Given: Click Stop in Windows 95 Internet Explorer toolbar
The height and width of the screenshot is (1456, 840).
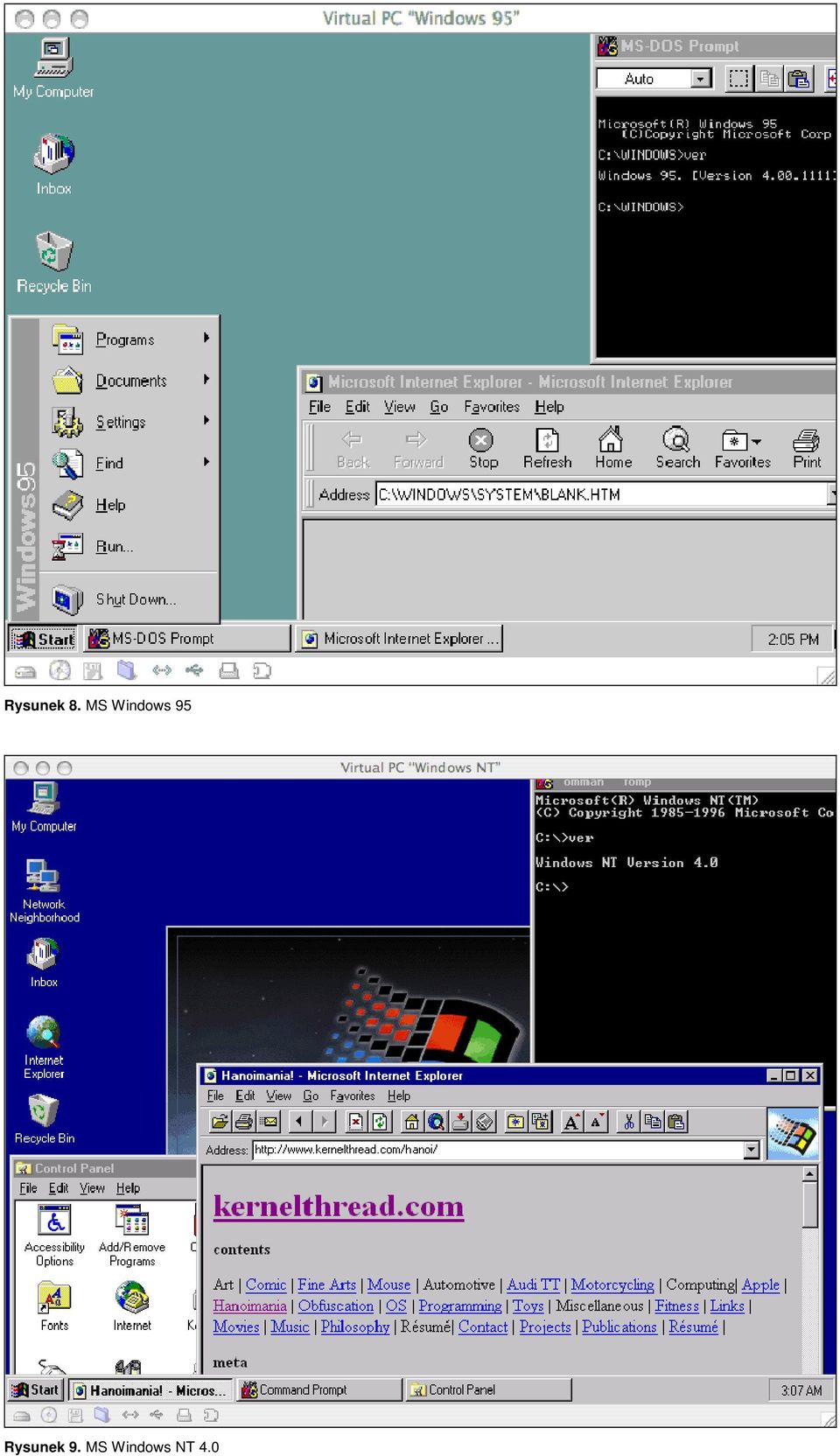Looking at the screenshot, I should (x=483, y=448).
